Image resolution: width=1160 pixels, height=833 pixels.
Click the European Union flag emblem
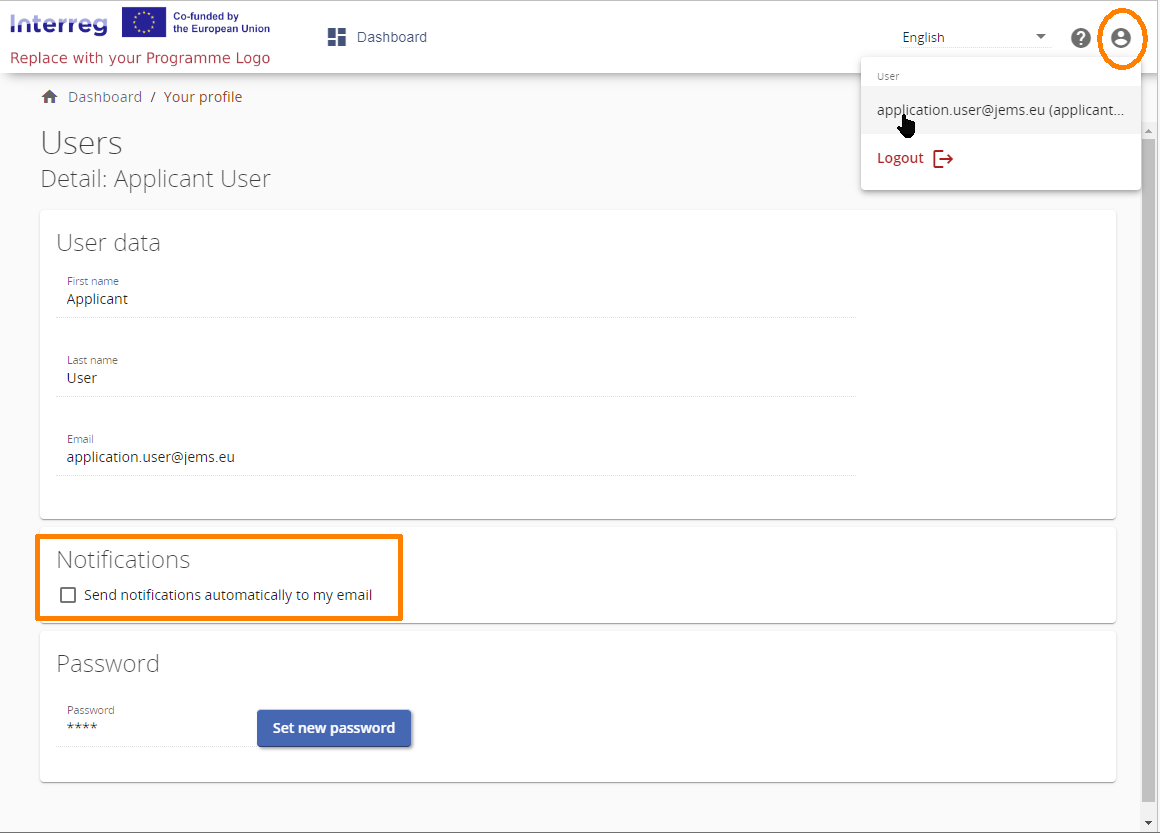(144, 22)
